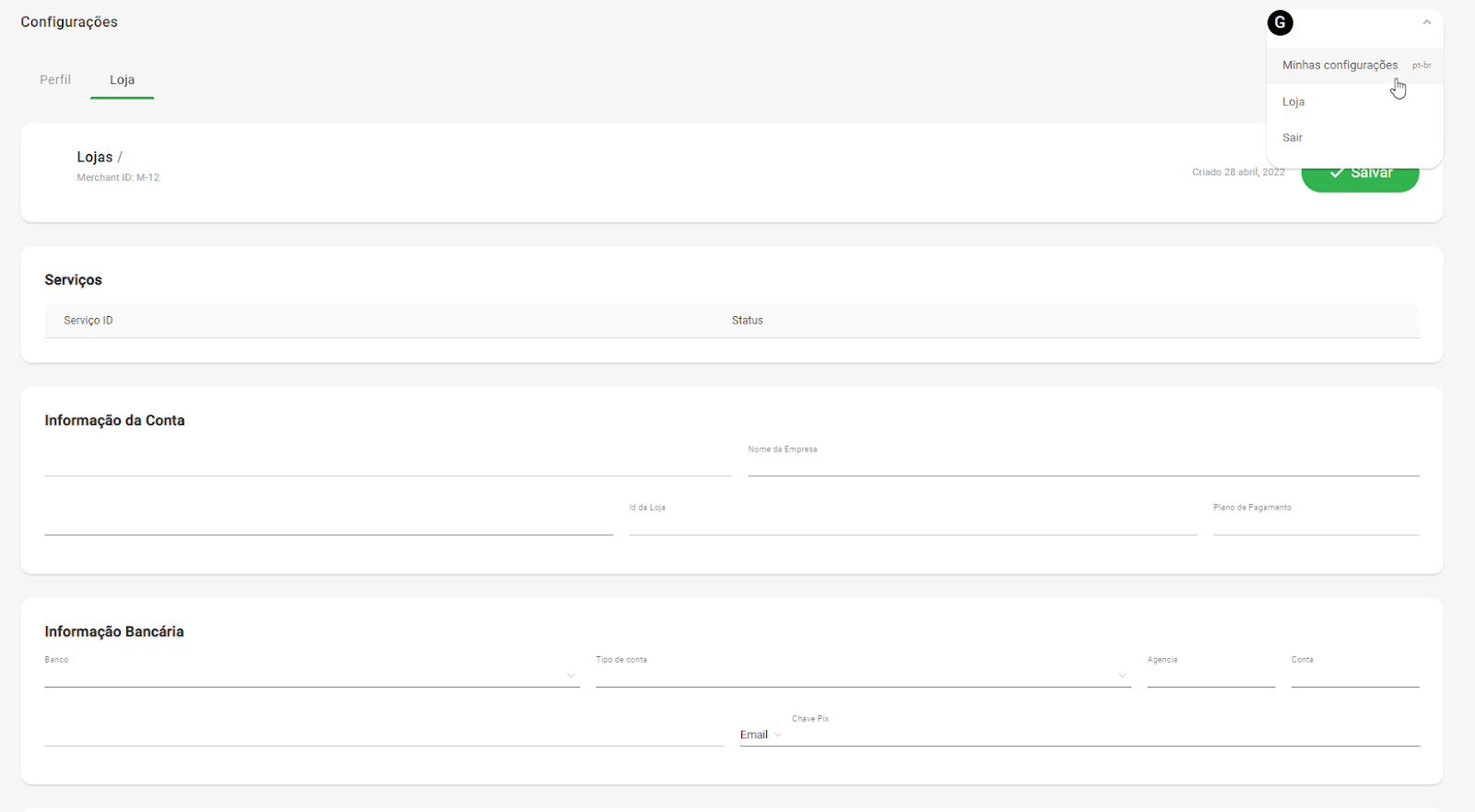The image size is (1475, 812).
Task: Click the G user avatar icon
Action: pos(1280,23)
